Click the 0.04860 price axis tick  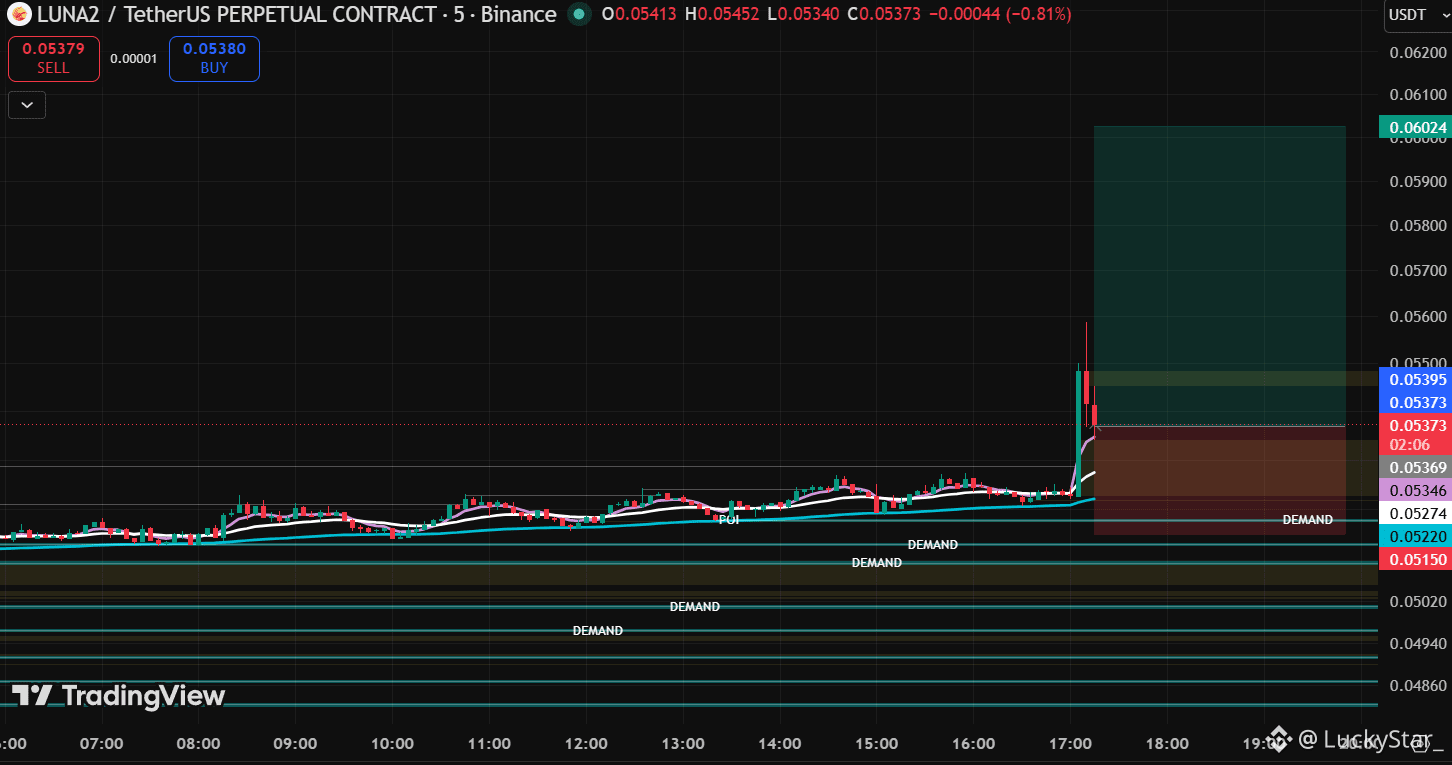tap(1418, 685)
